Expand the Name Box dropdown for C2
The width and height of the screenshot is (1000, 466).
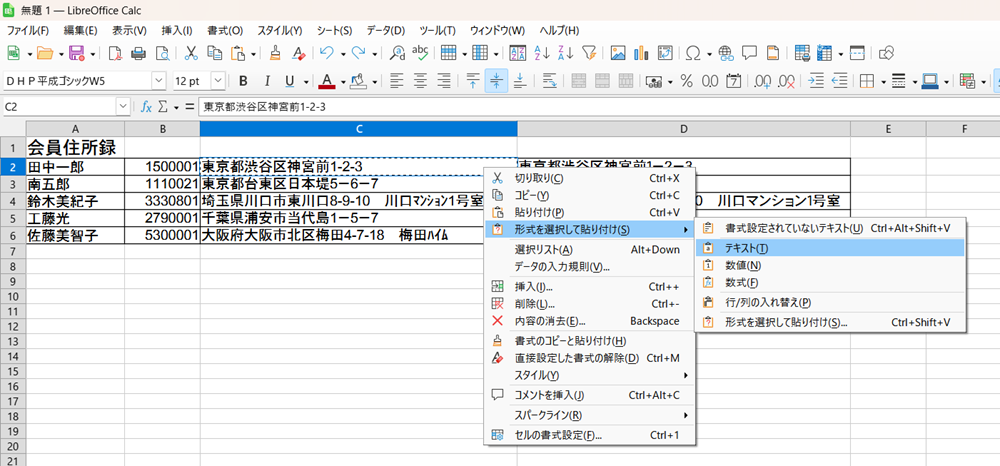[123, 107]
